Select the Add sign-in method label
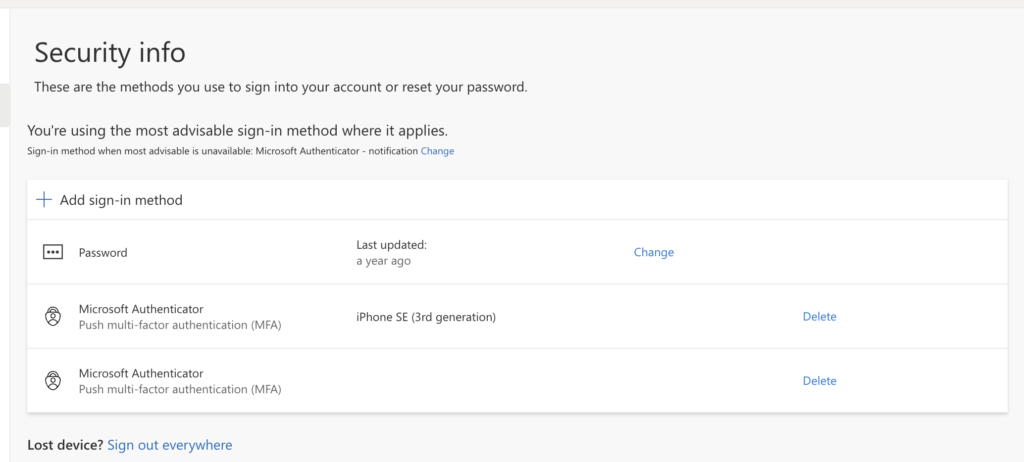The image size is (1024, 462). [x=121, y=201]
